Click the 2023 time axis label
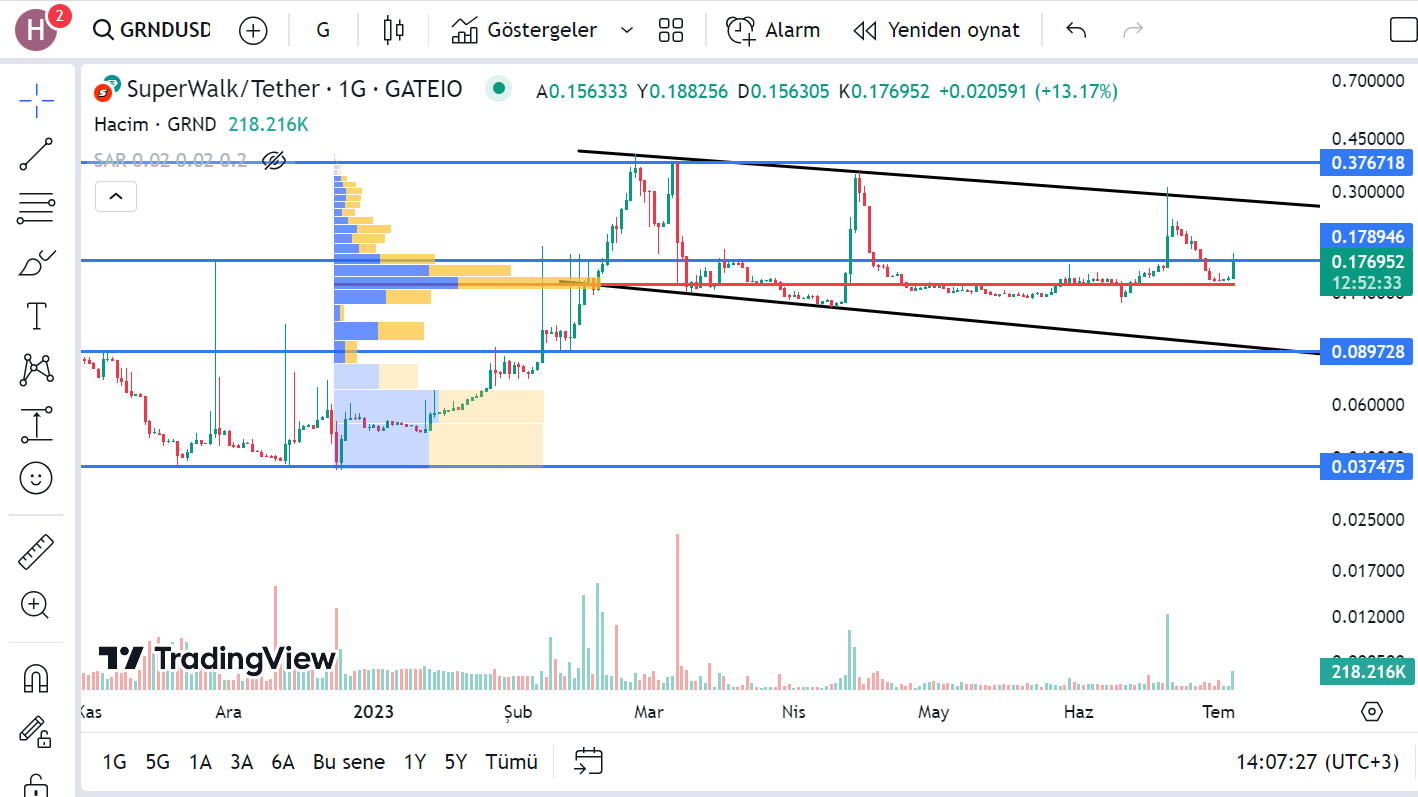Viewport: 1418px width, 797px height. pos(374,712)
